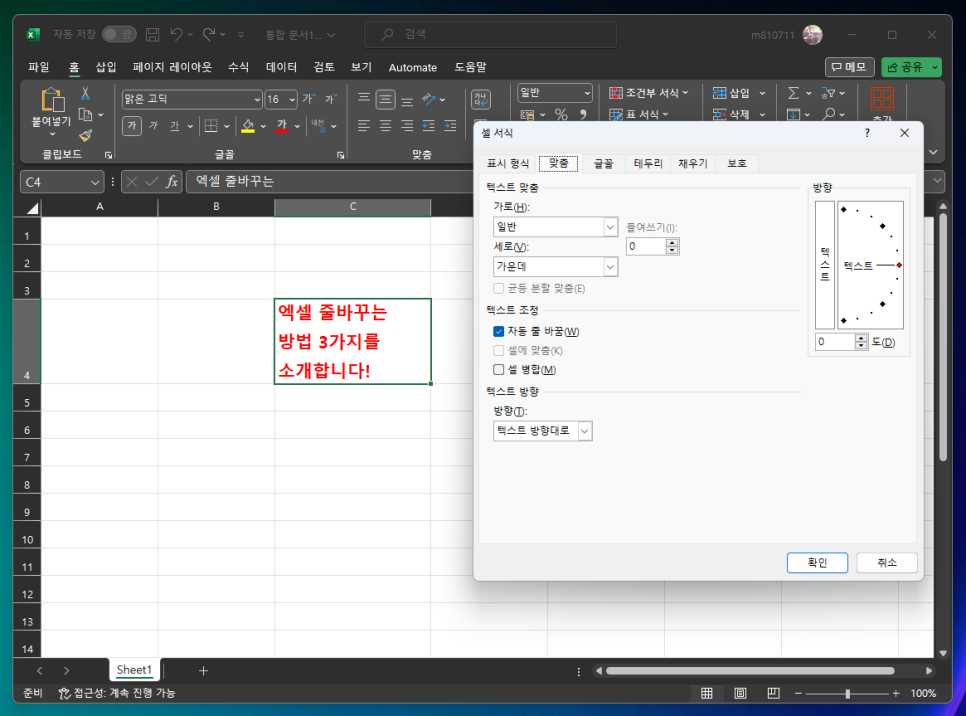Click the AutoSum sigma icon
The image size is (966, 716).
794,93
